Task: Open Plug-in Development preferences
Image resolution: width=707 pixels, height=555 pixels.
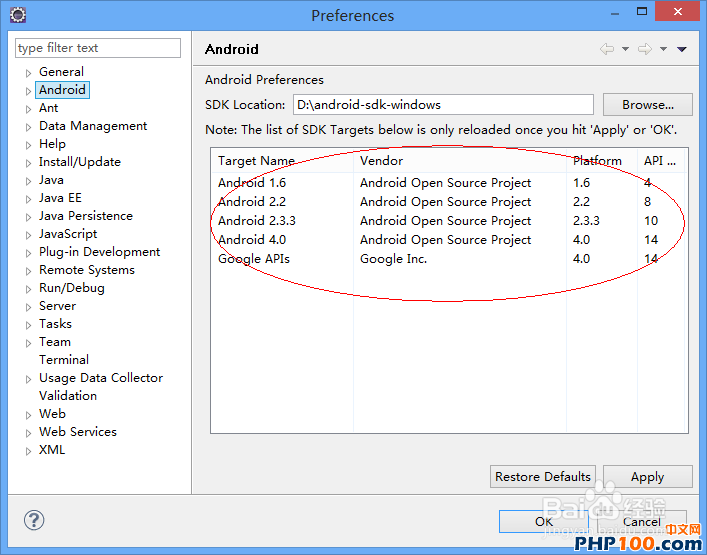Action: click(x=99, y=252)
